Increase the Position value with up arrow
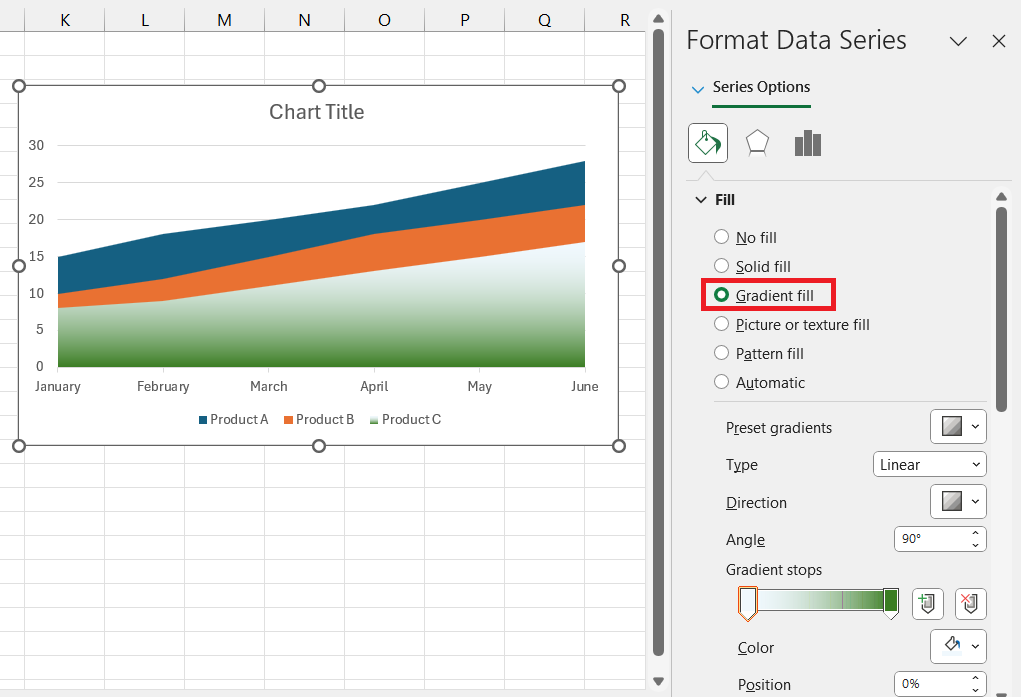The height and width of the screenshot is (697, 1021). coord(975,679)
